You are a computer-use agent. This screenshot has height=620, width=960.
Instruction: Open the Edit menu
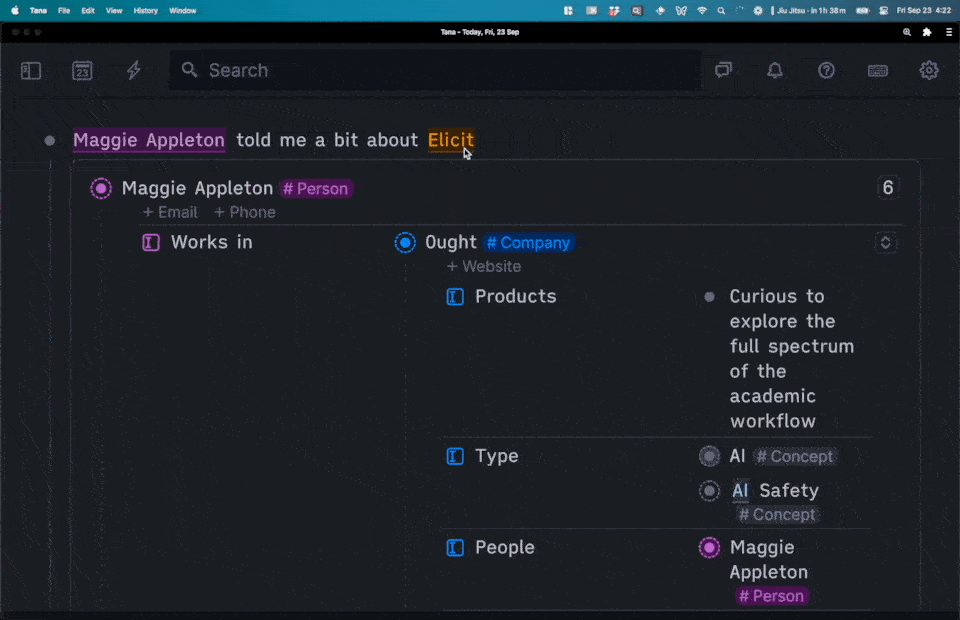point(88,10)
